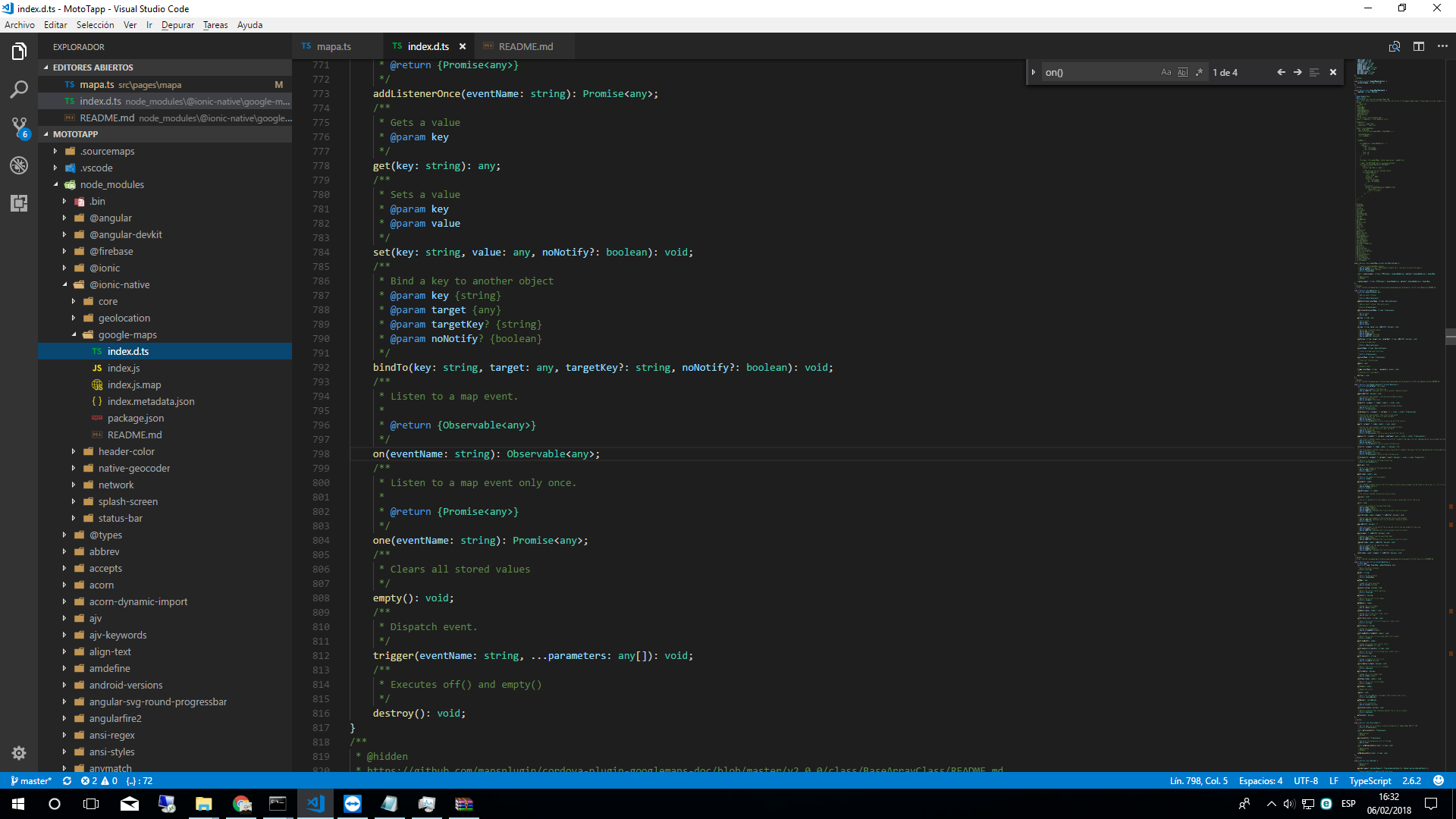This screenshot has width=1456, height=819.
Task: Click TypeScript language mode in status bar
Action: [x=1370, y=780]
